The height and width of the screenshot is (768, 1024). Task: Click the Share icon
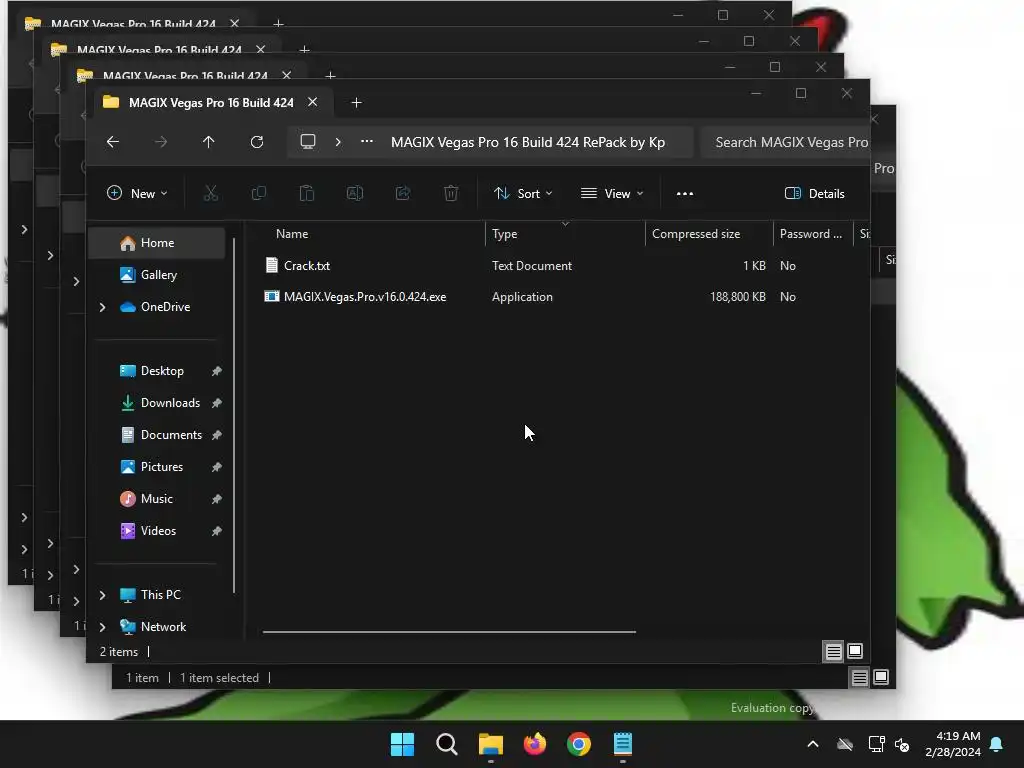click(x=403, y=193)
